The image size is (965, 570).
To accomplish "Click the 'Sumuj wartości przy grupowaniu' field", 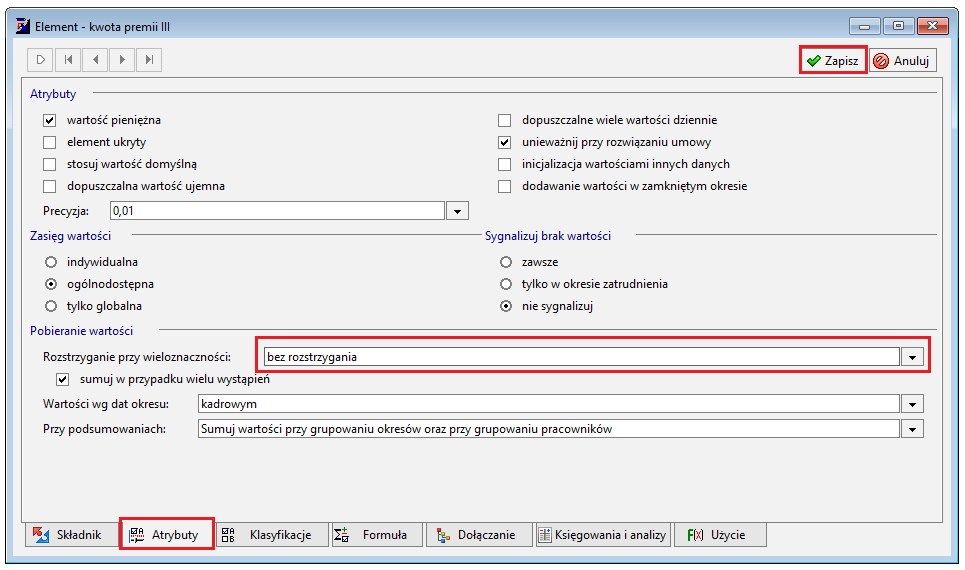I will click(x=549, y=430).
